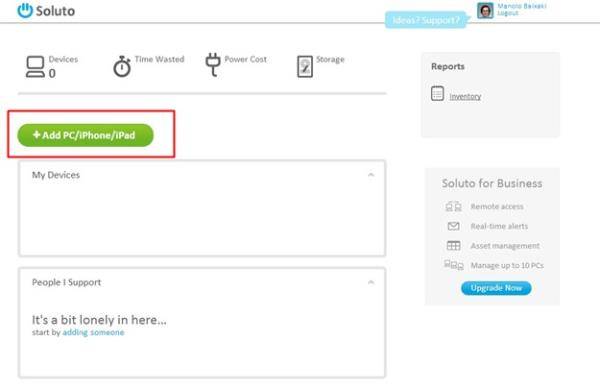Click the Remote access icon
This screenshot has width=600, height=388.
453,207
